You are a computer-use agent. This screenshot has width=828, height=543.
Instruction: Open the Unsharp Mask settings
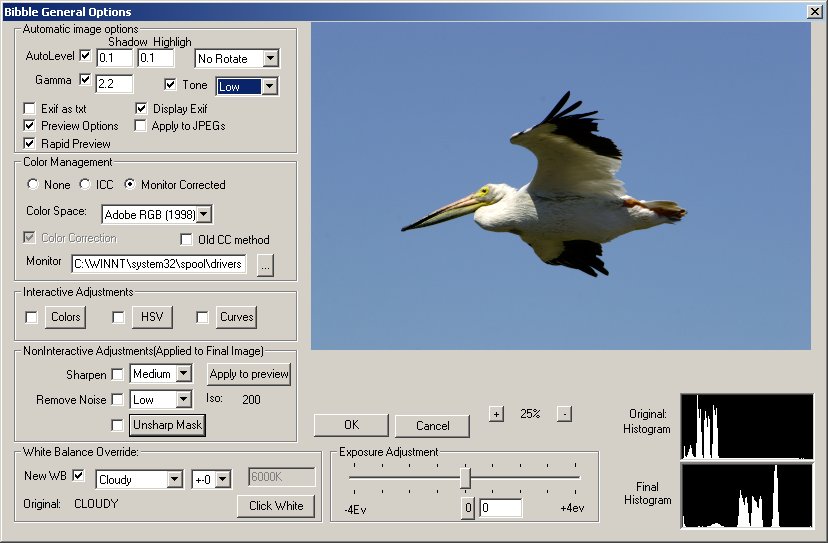coord(167,425)
